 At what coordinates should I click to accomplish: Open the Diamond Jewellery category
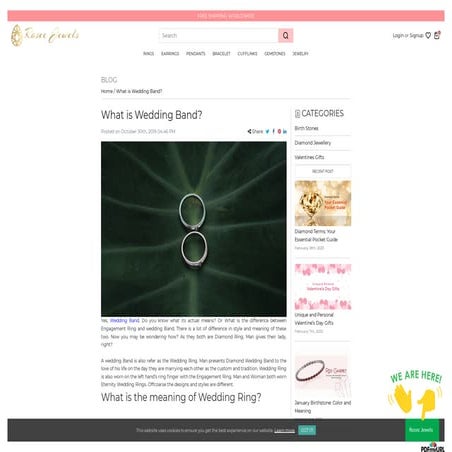(x=313, y=143)
